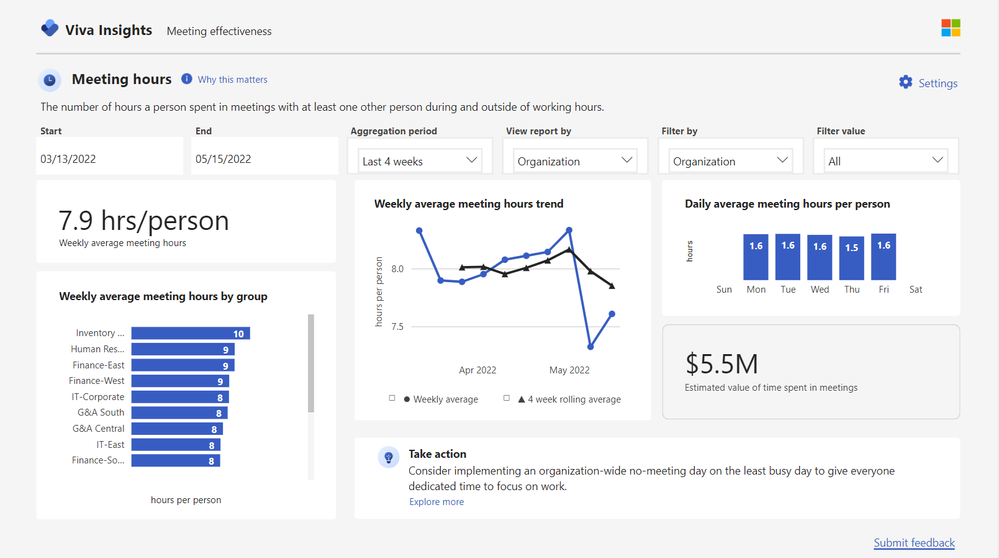The height and width of the screenshot is (558, 999).
Task: Click the group chart vertical scrollbar
Action: pyautogui.click(x=311, y=365)
